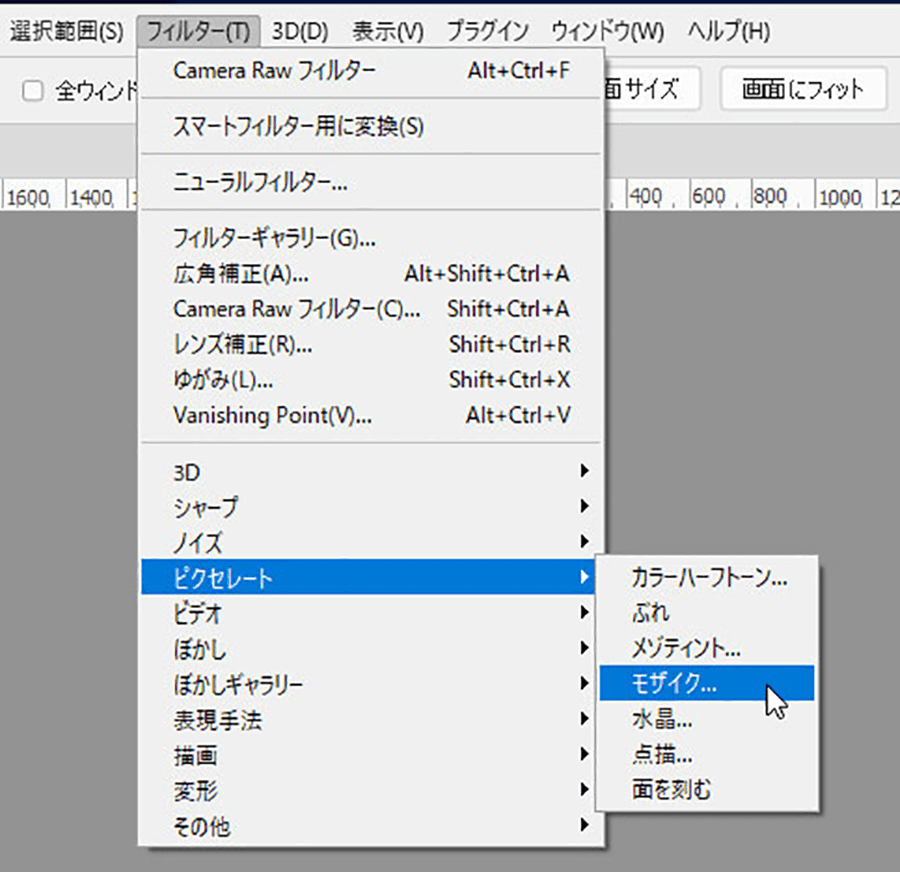The image size is (900, 872).
Task: Close the フィルター(T) menu
Action: pos(198,31)
